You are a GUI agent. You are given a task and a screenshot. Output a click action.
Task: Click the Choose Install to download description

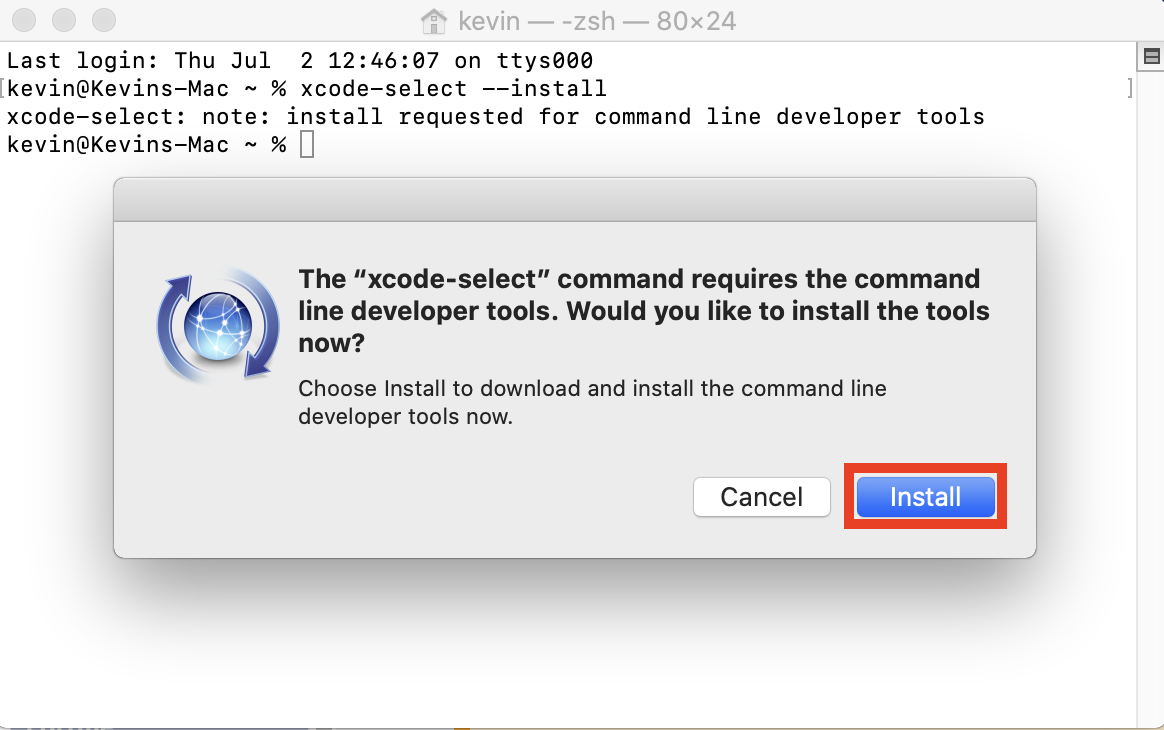(x=592, y=402)
